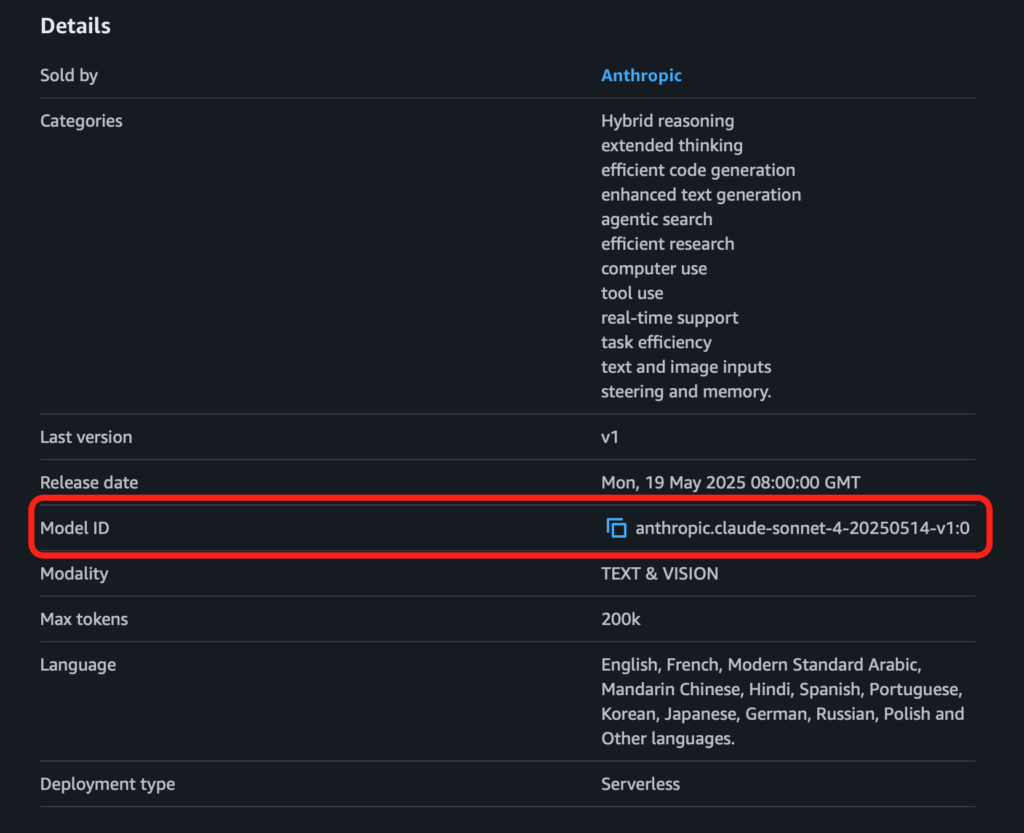Open the Anthropic seller link
1024x833 pixels.
(x=641, y=75)
